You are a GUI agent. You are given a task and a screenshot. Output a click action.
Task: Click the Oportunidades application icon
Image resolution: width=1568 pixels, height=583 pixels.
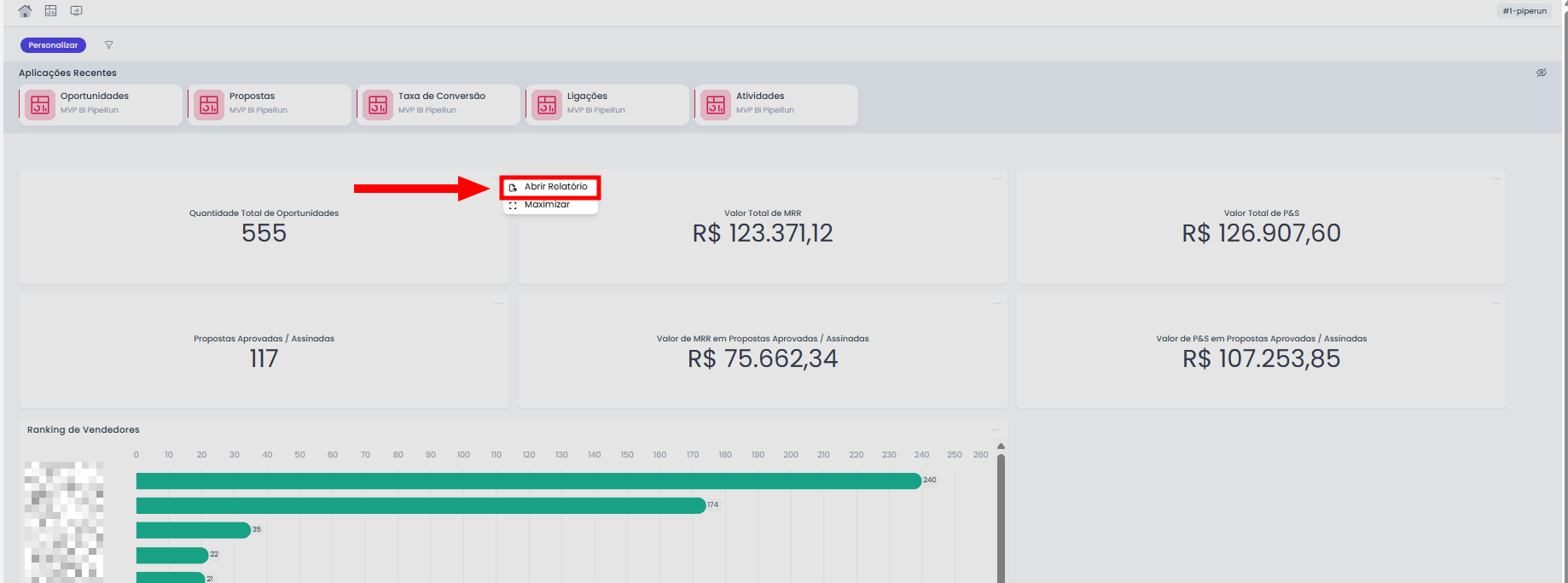(x=40, y=105)
